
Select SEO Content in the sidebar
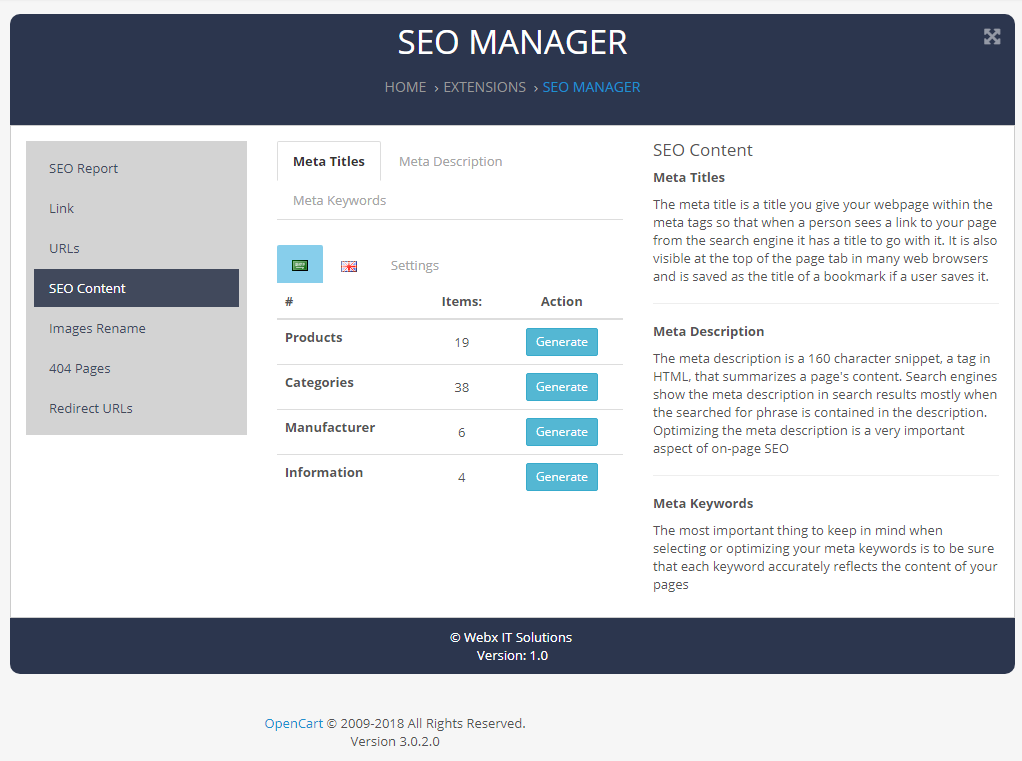(136, 288)
